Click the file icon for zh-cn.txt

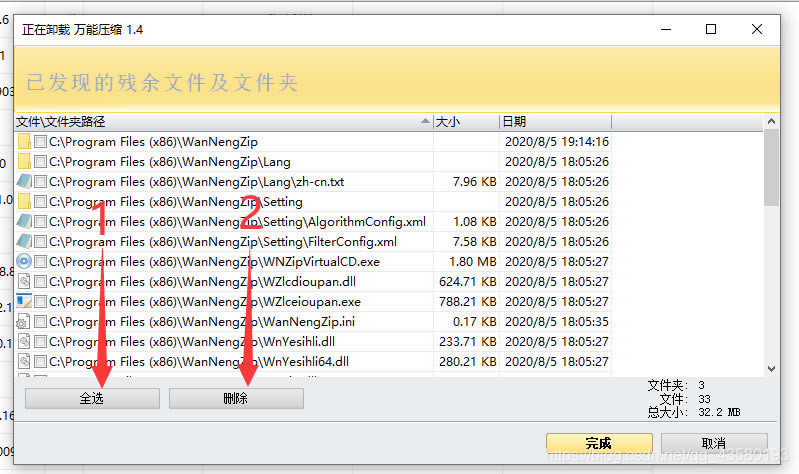coord(24,181)
